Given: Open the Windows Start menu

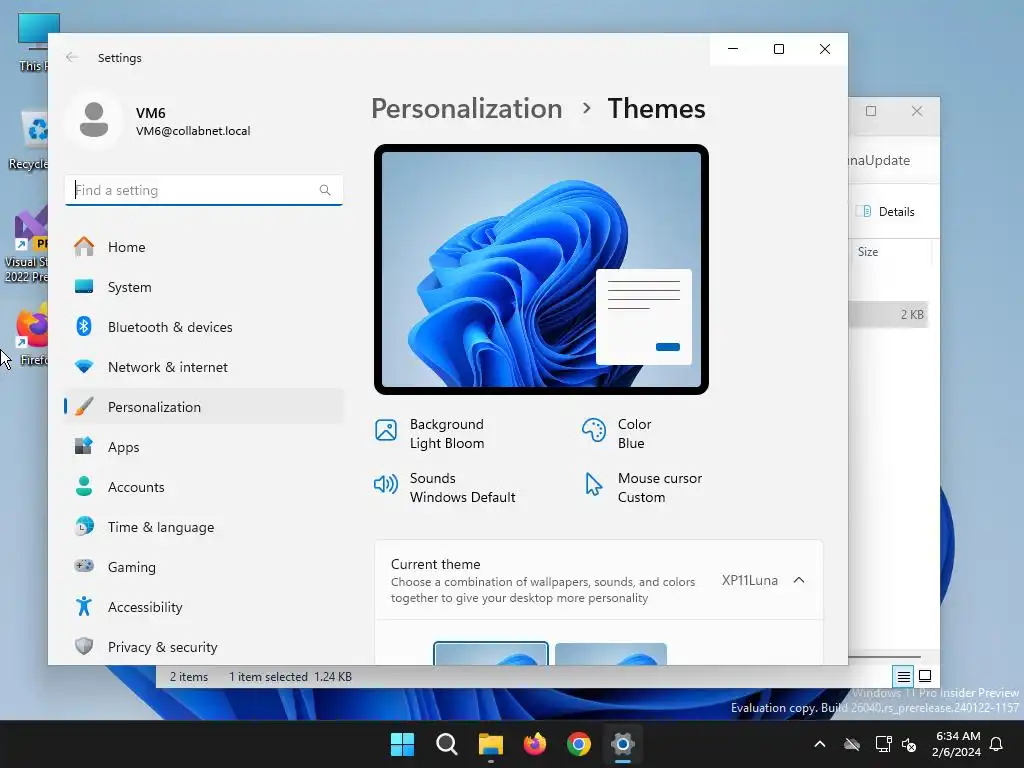Looking at the screenshot, I should pyautogui.click(x=402, y=744).
